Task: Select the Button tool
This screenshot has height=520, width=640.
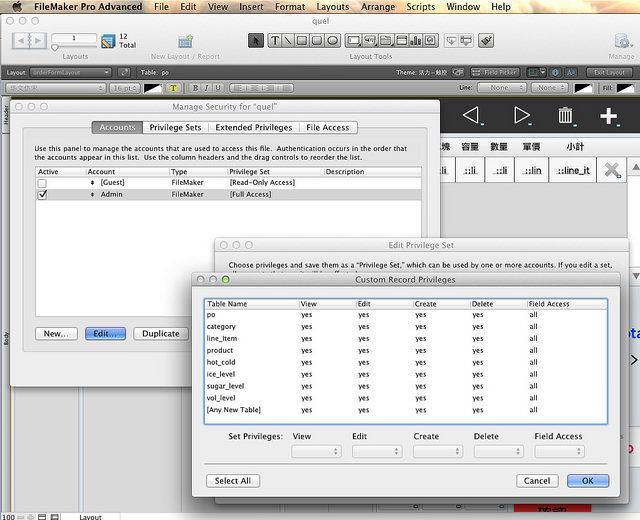Action: [370, 40]
